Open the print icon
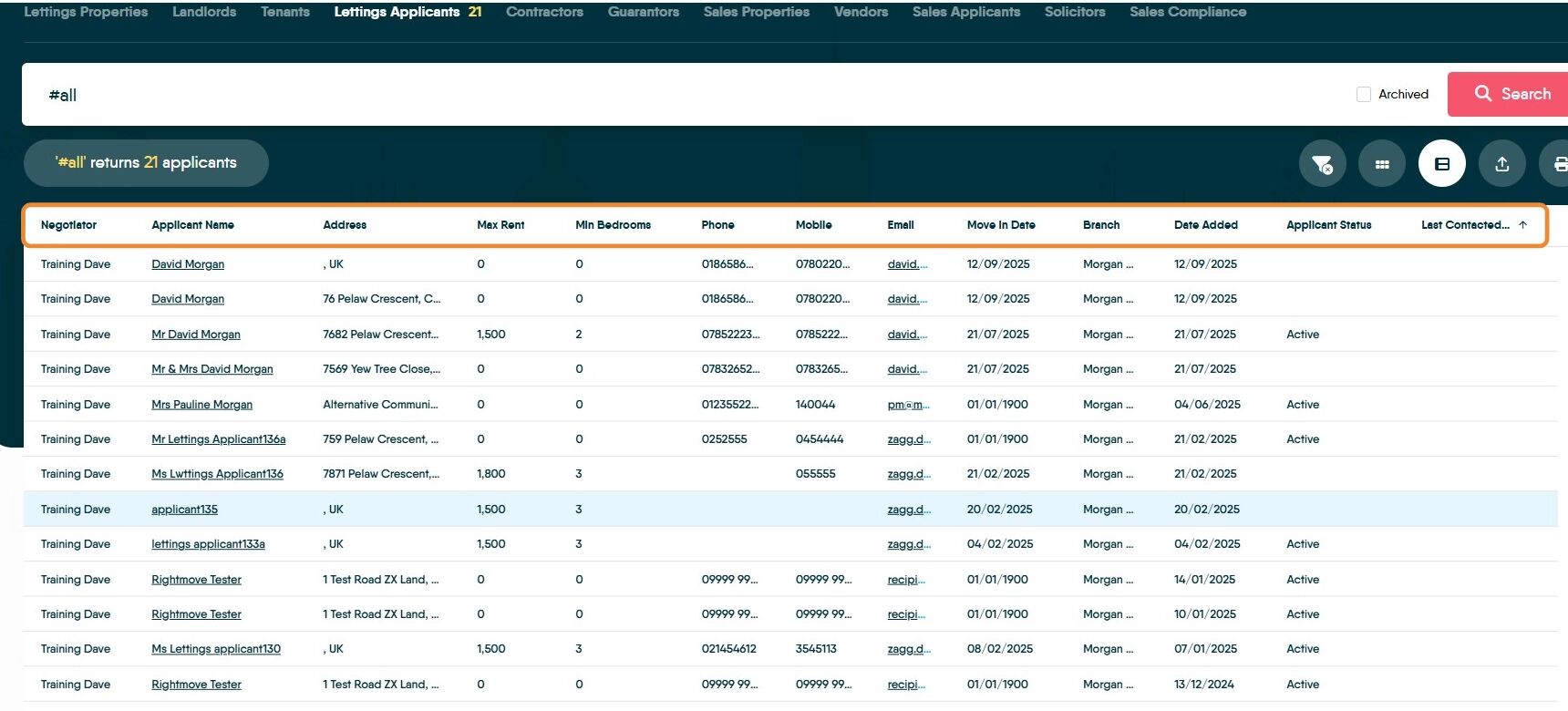 (1557, 164)
